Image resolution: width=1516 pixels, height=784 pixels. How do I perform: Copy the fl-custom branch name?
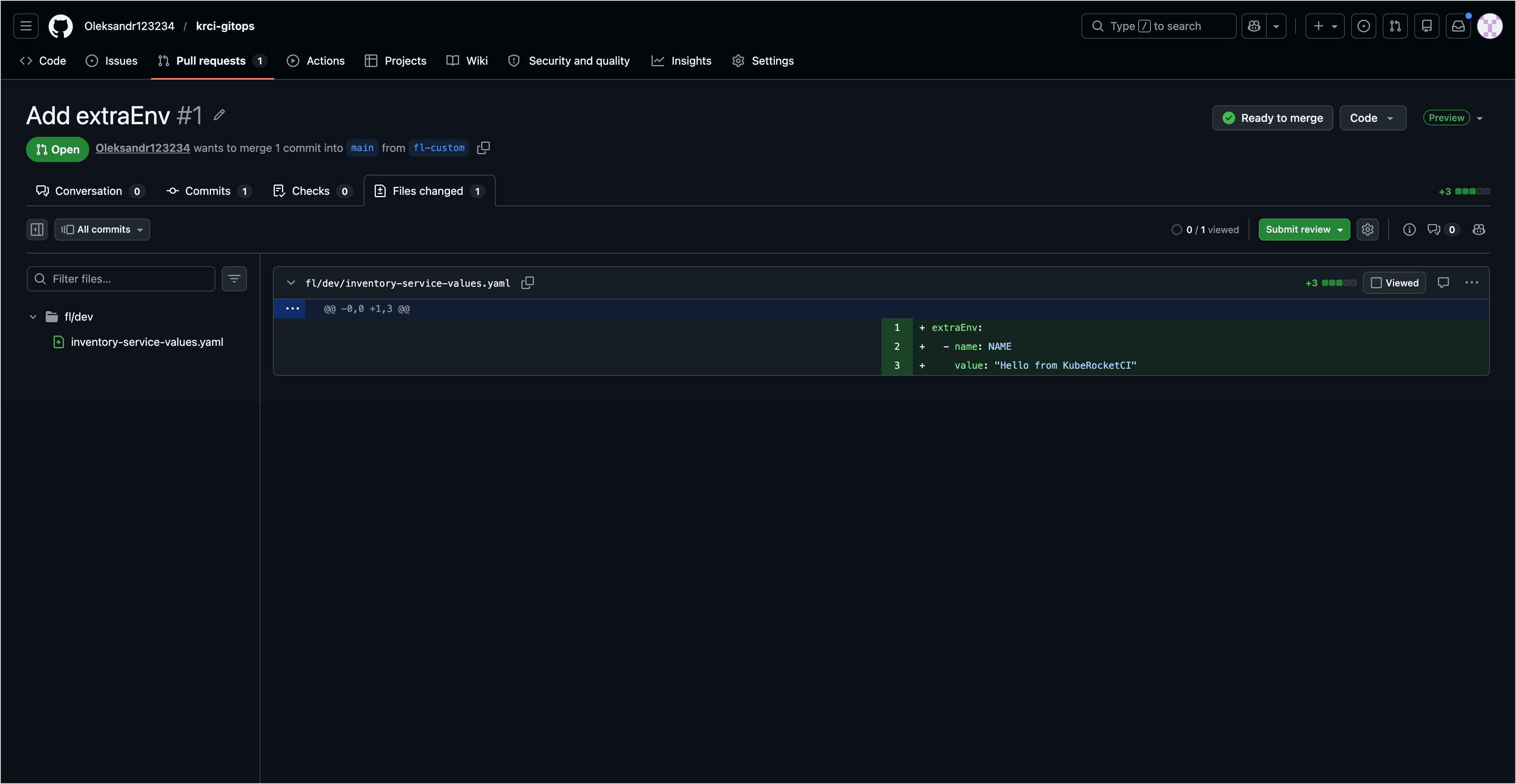(484, 148)
